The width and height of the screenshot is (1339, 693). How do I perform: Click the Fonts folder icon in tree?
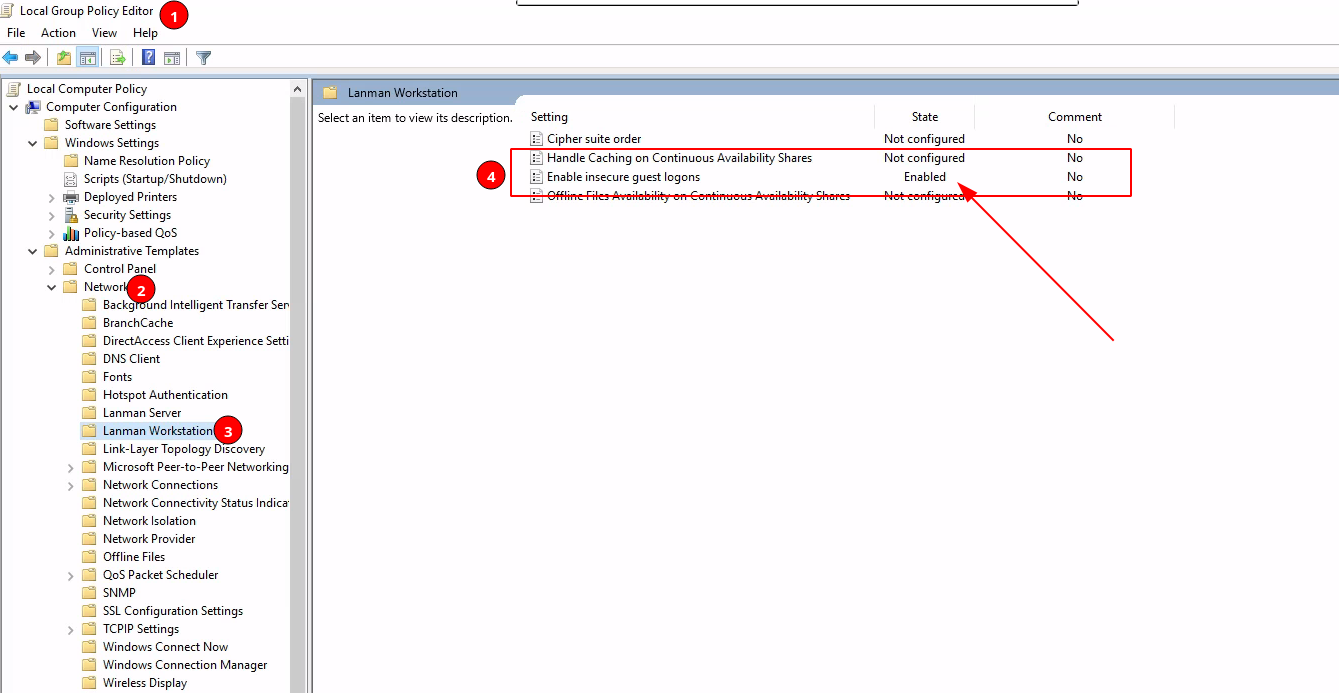(90, 377)
